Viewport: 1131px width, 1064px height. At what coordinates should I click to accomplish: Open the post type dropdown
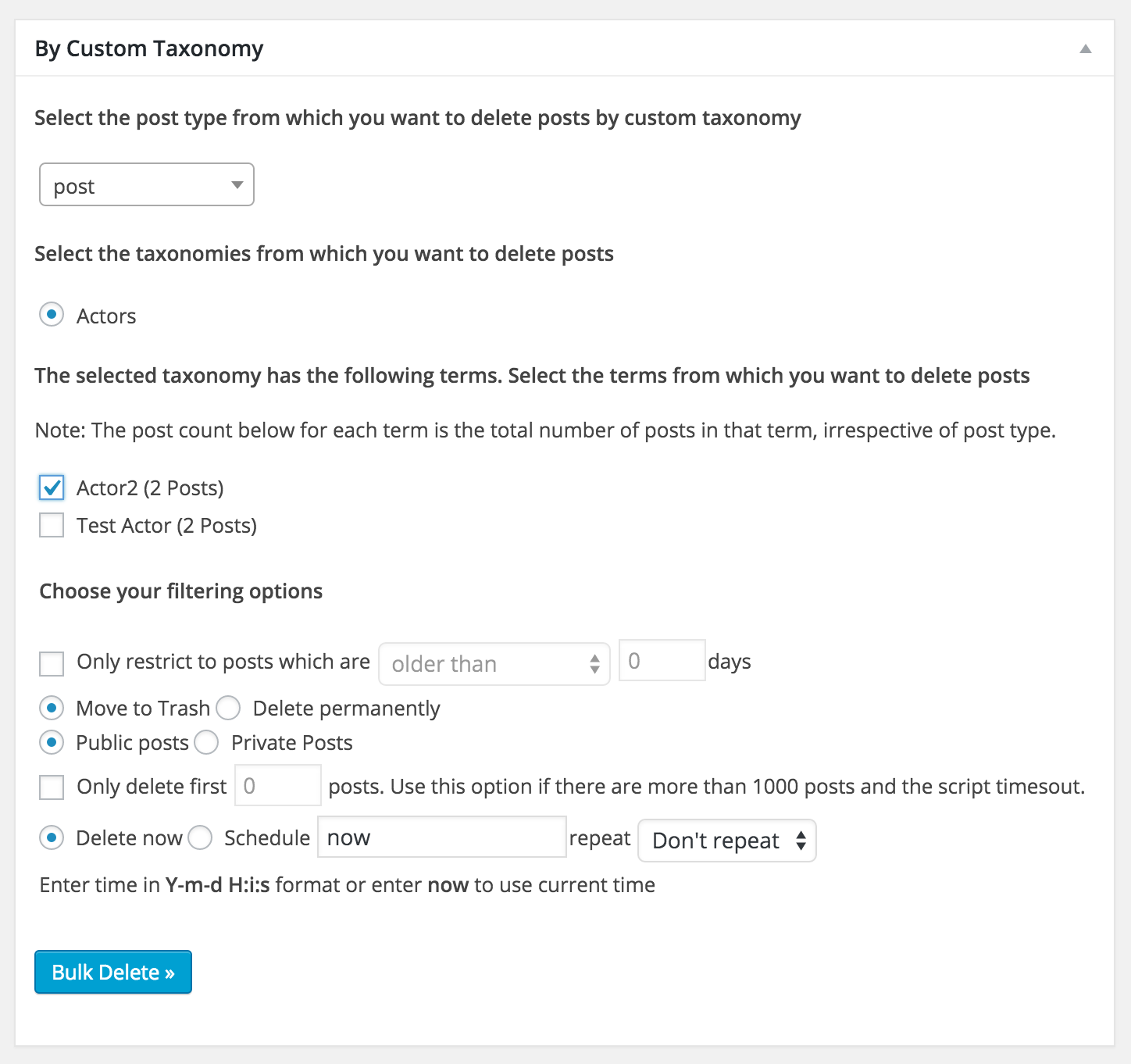pyautogui.click(x=147, y=184)
